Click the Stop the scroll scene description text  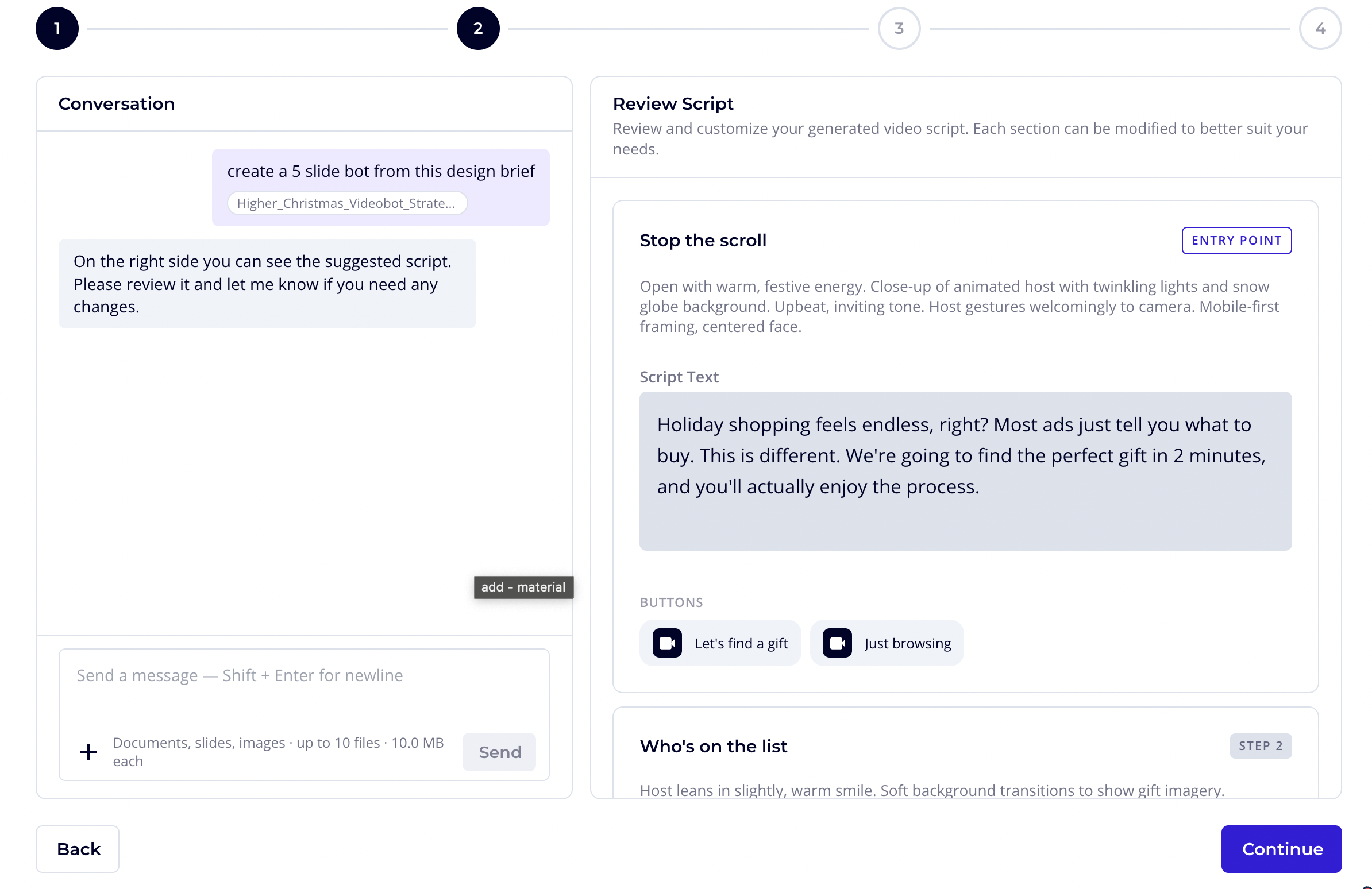(x=959, y=306)
